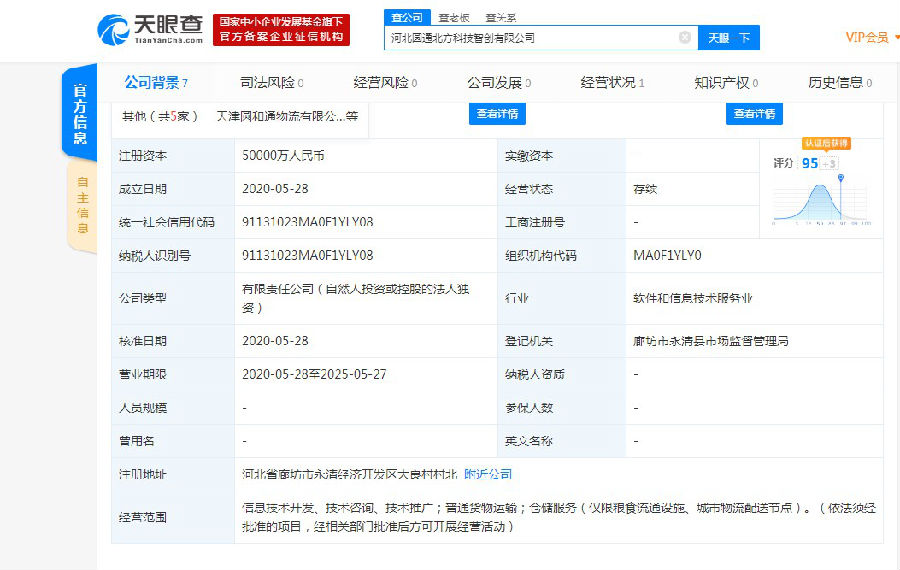Screen dimensions: 900x570
Task: Select registration authority 廊坊市永清县市场监督管理局
Action: [711, 341]
